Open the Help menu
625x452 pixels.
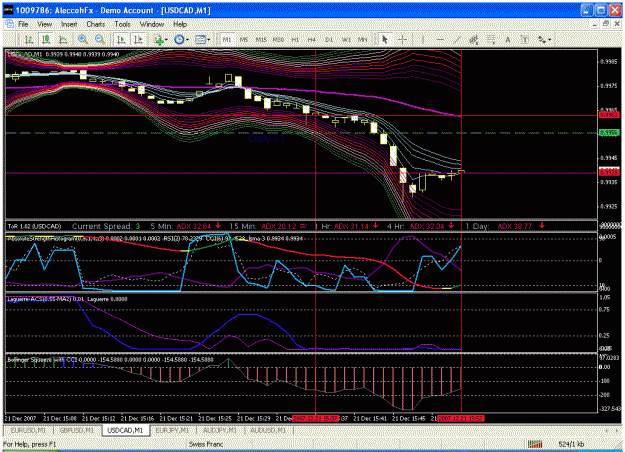click(180, 24)
